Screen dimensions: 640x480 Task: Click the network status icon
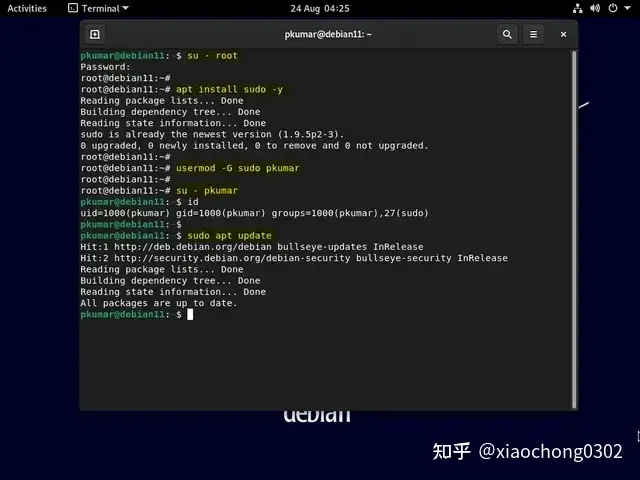[578, 8]
